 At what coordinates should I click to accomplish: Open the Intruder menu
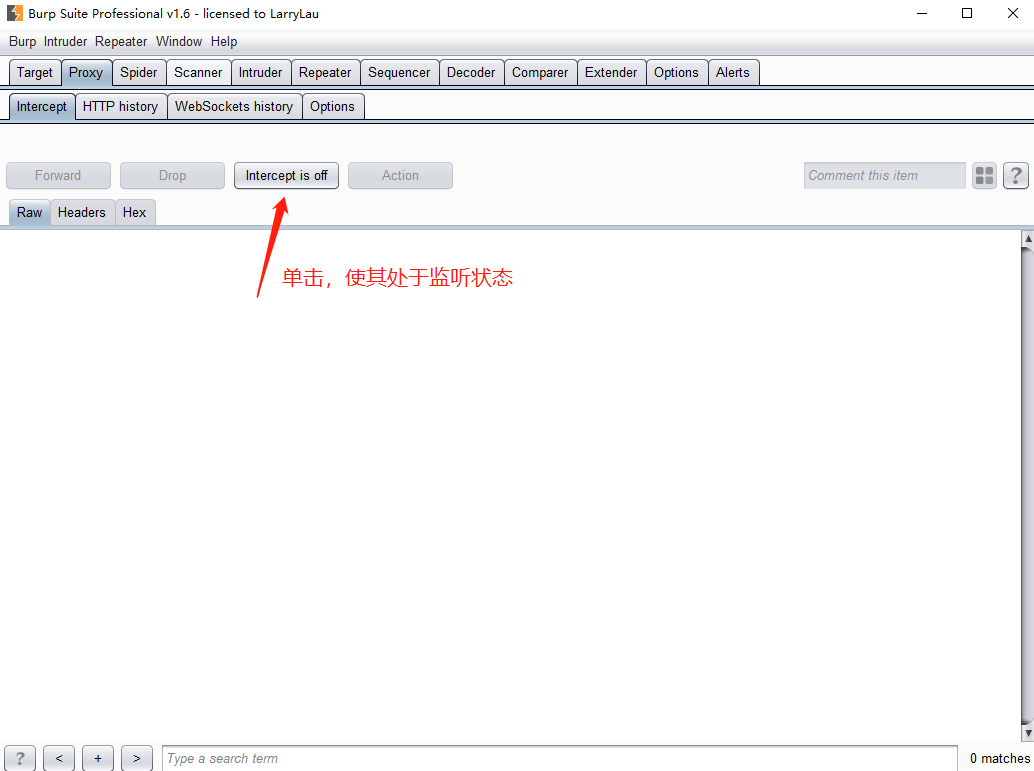pyautogui.click(x=65, y=41)
